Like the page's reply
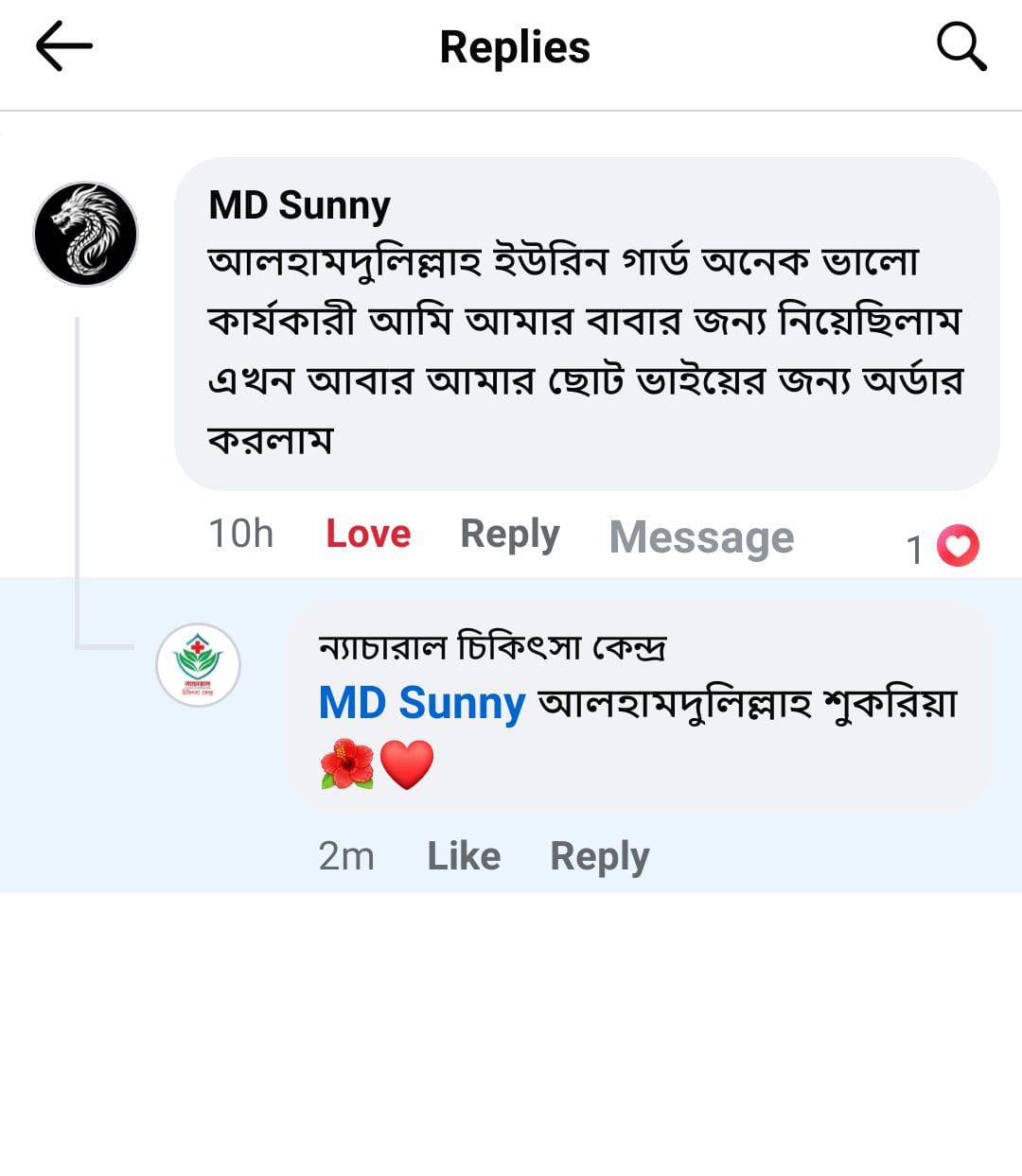 tap(464, 856)
